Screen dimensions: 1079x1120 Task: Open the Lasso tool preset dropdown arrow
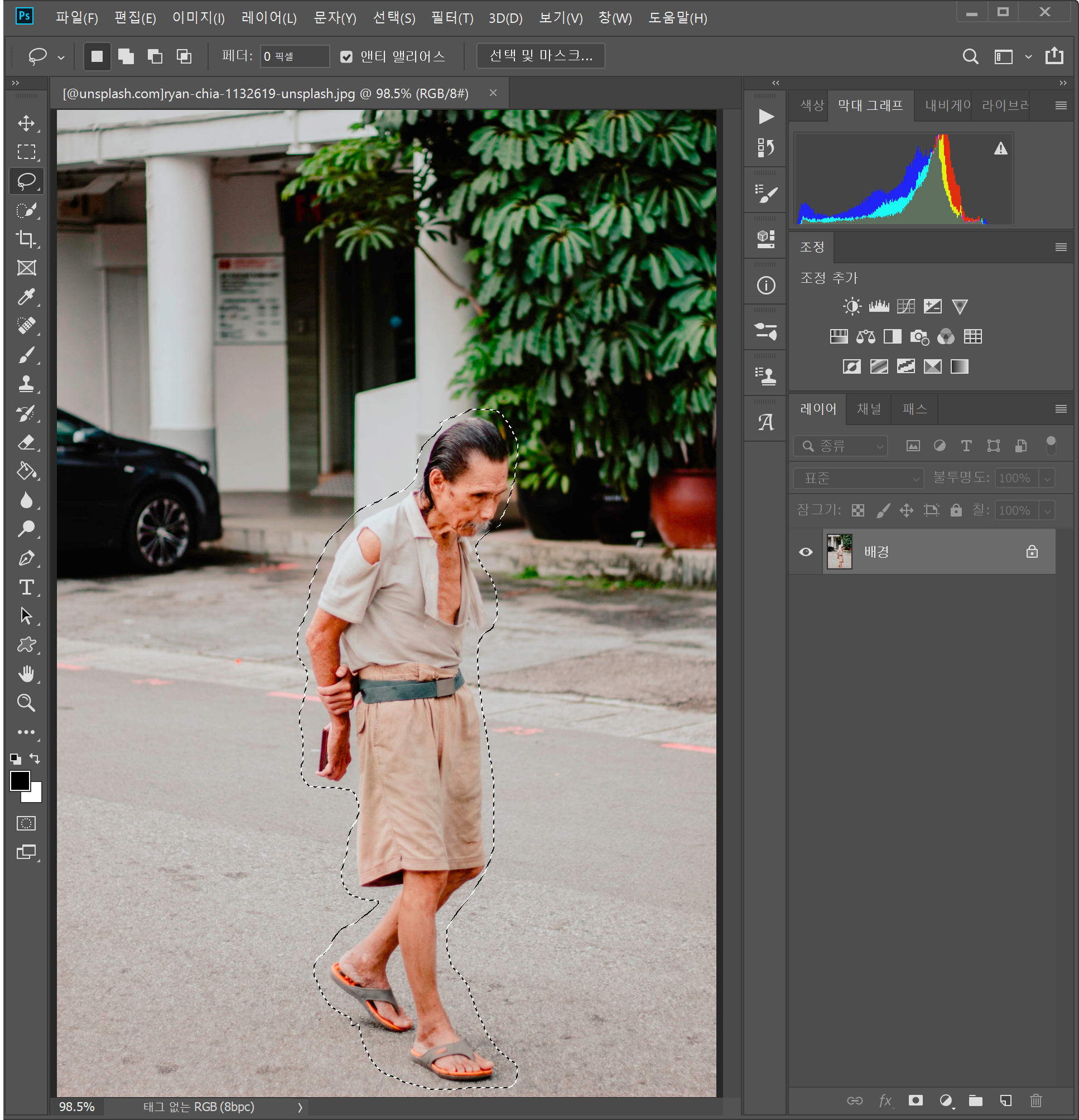(61, 57)
